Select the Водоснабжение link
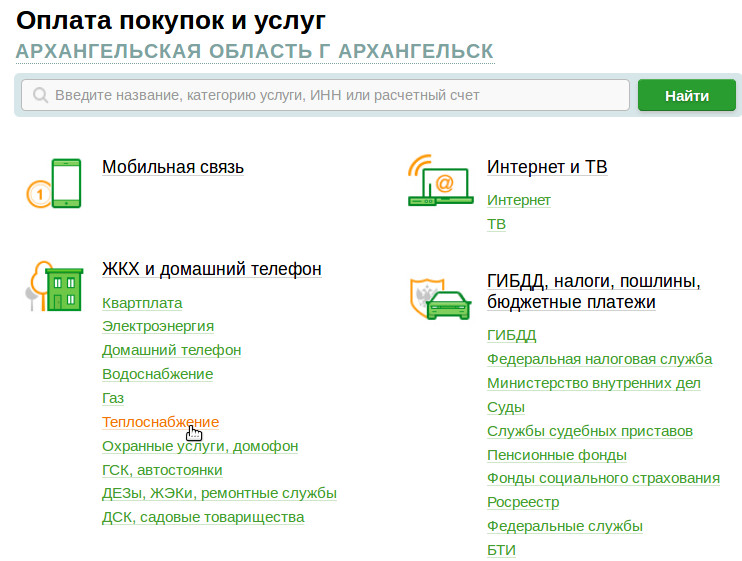This screenshot has width=742, height=561. coord(157,374)
